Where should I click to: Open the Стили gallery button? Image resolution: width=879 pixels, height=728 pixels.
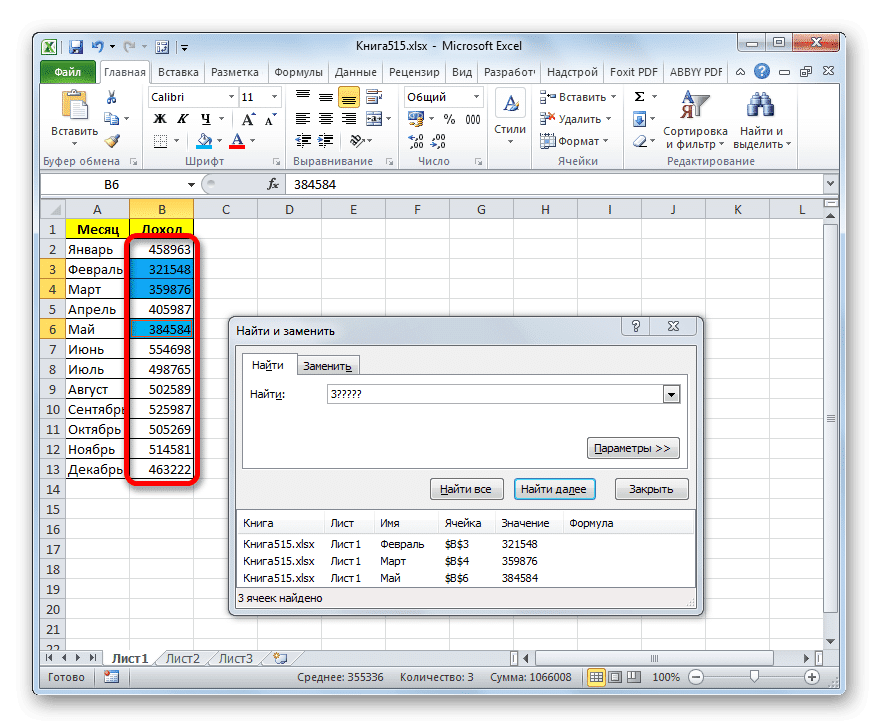click(510, 118)
